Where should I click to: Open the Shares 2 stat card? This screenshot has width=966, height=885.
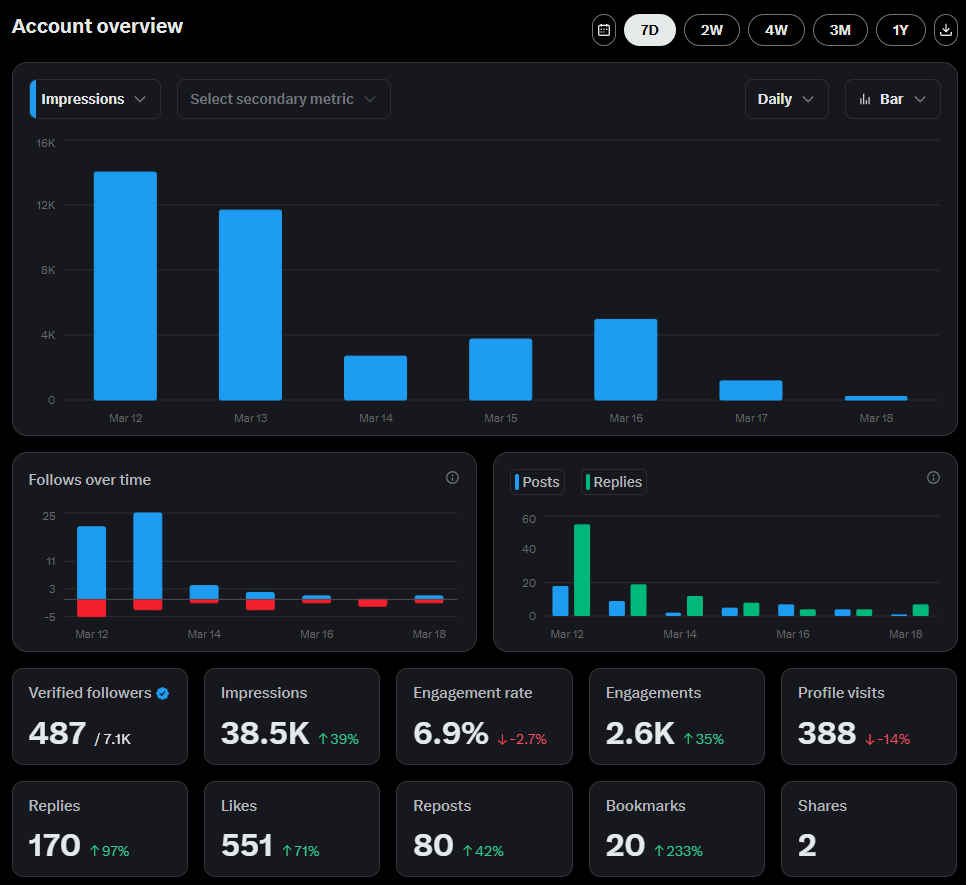click(x=869, y=829)
